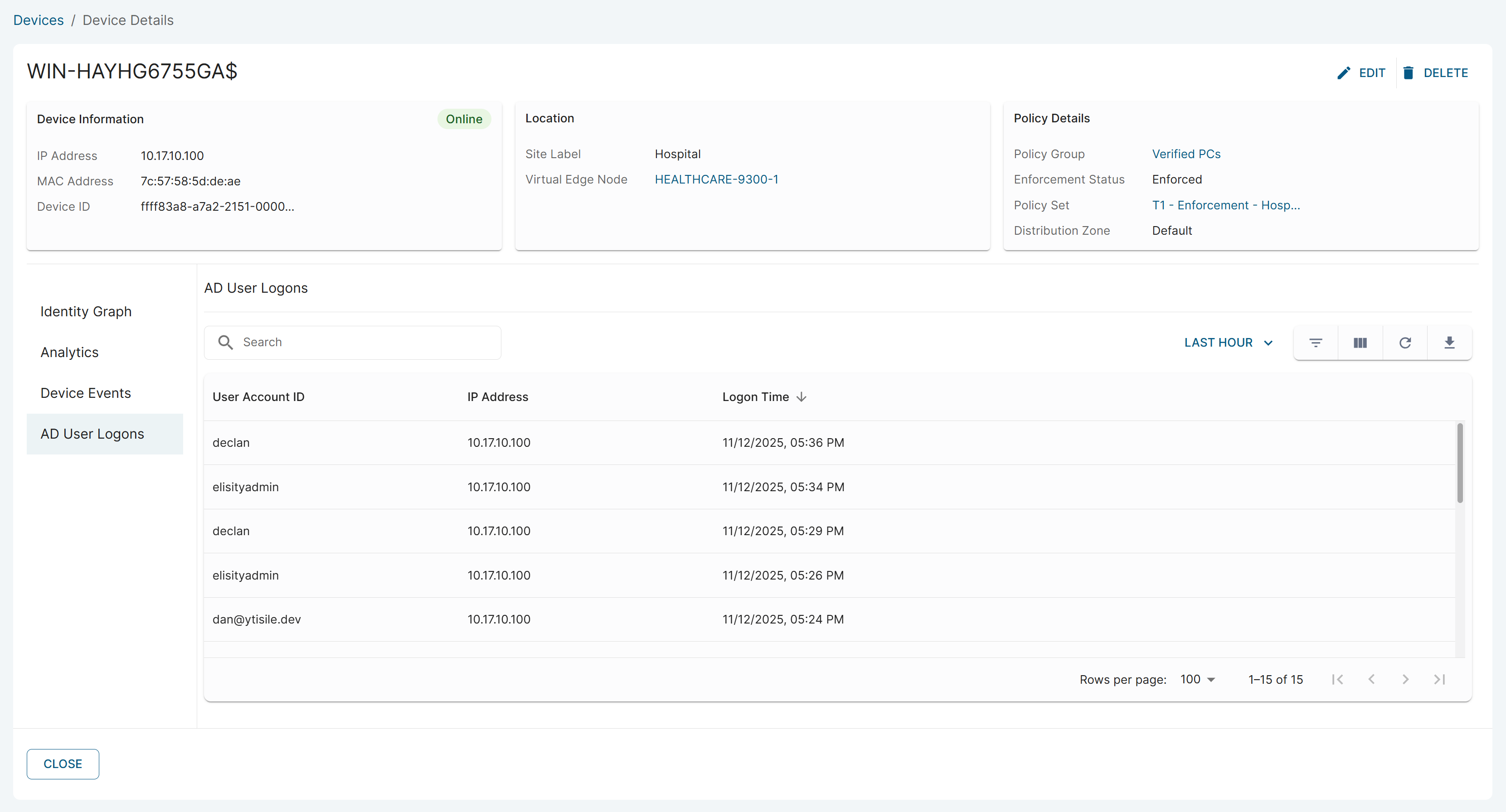1506x812 pixels.
Task: Click the Close button
Action: point(63,764)
